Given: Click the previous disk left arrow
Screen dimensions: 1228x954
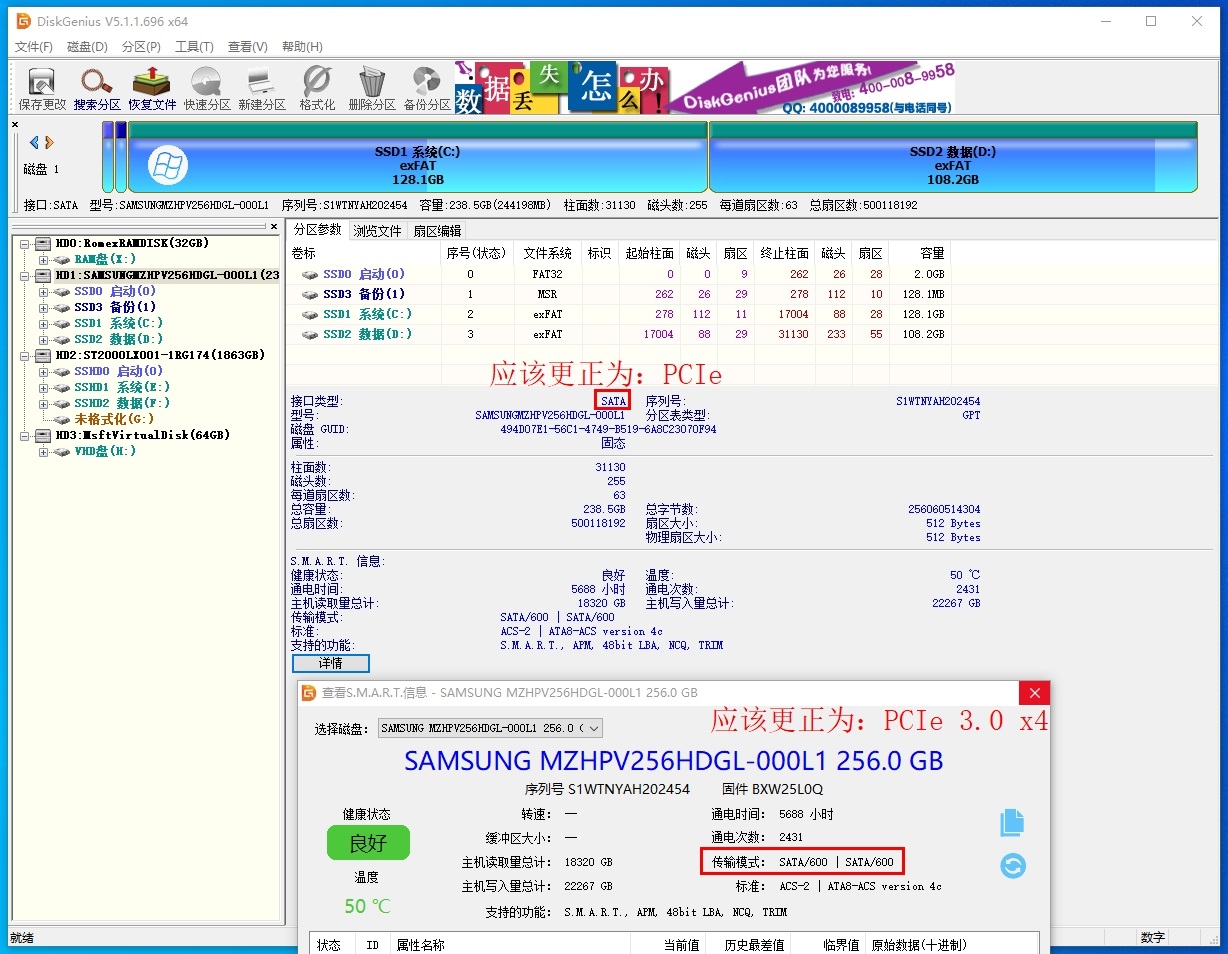Looking at the screenshot, I should point(34,142).
